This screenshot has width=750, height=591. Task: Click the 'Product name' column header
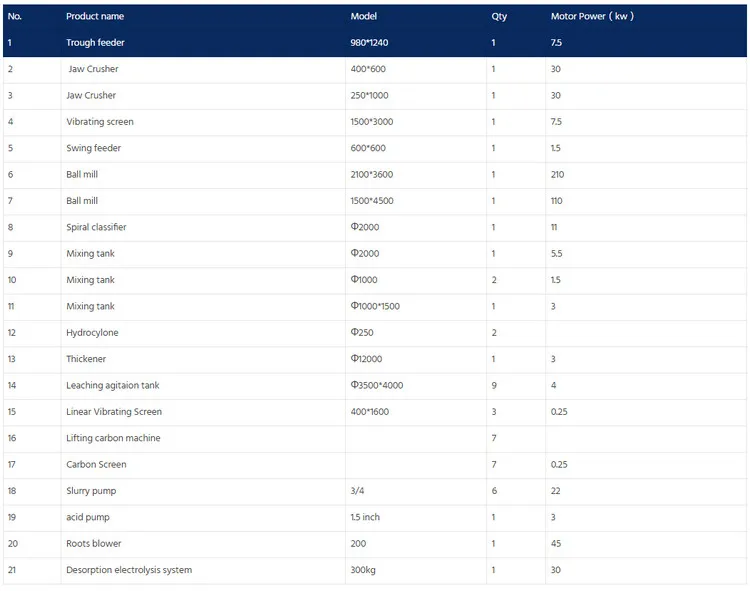coord(96,17)
